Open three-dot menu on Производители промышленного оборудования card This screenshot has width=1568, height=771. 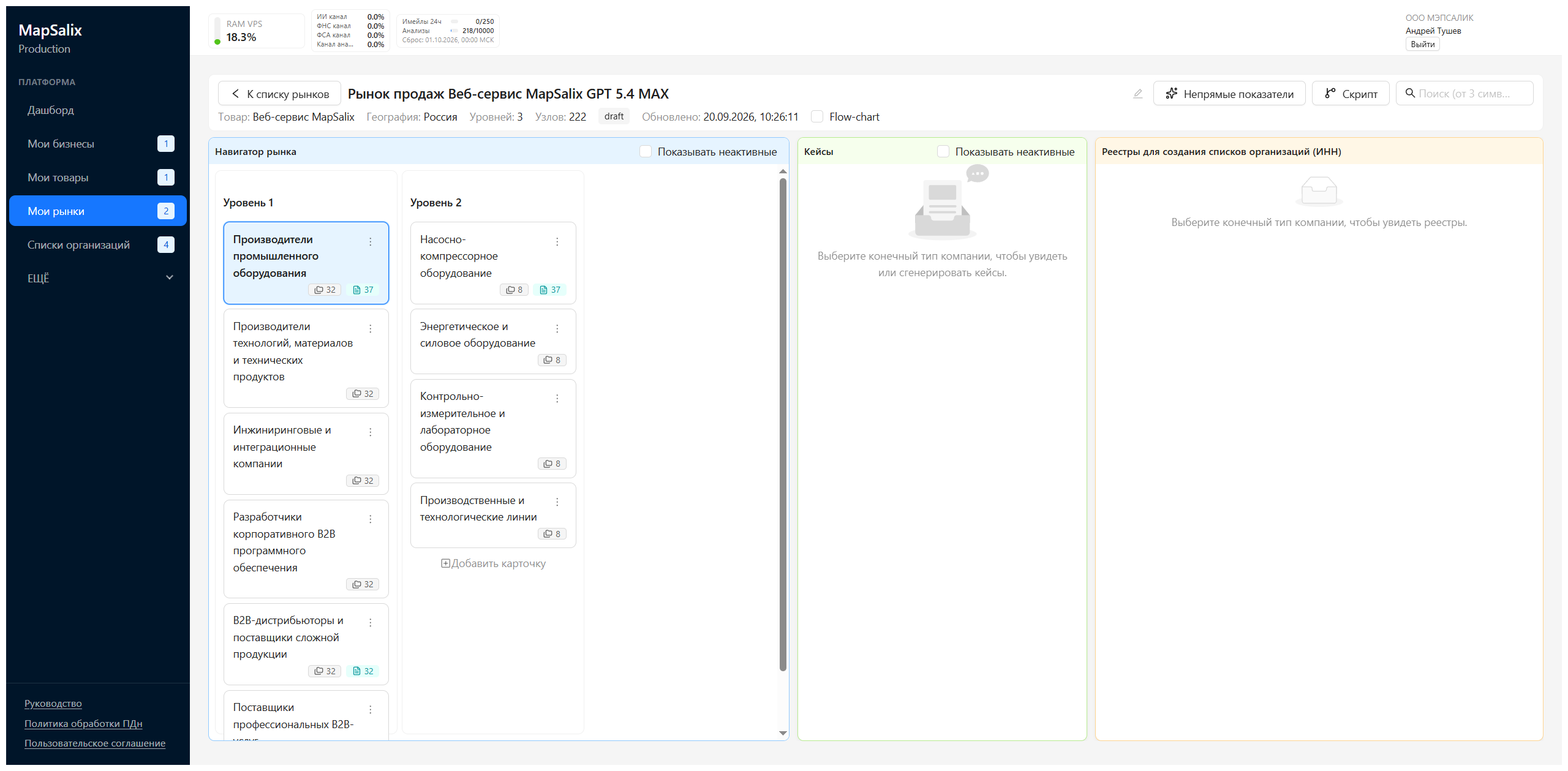click(x=371, y=242)
